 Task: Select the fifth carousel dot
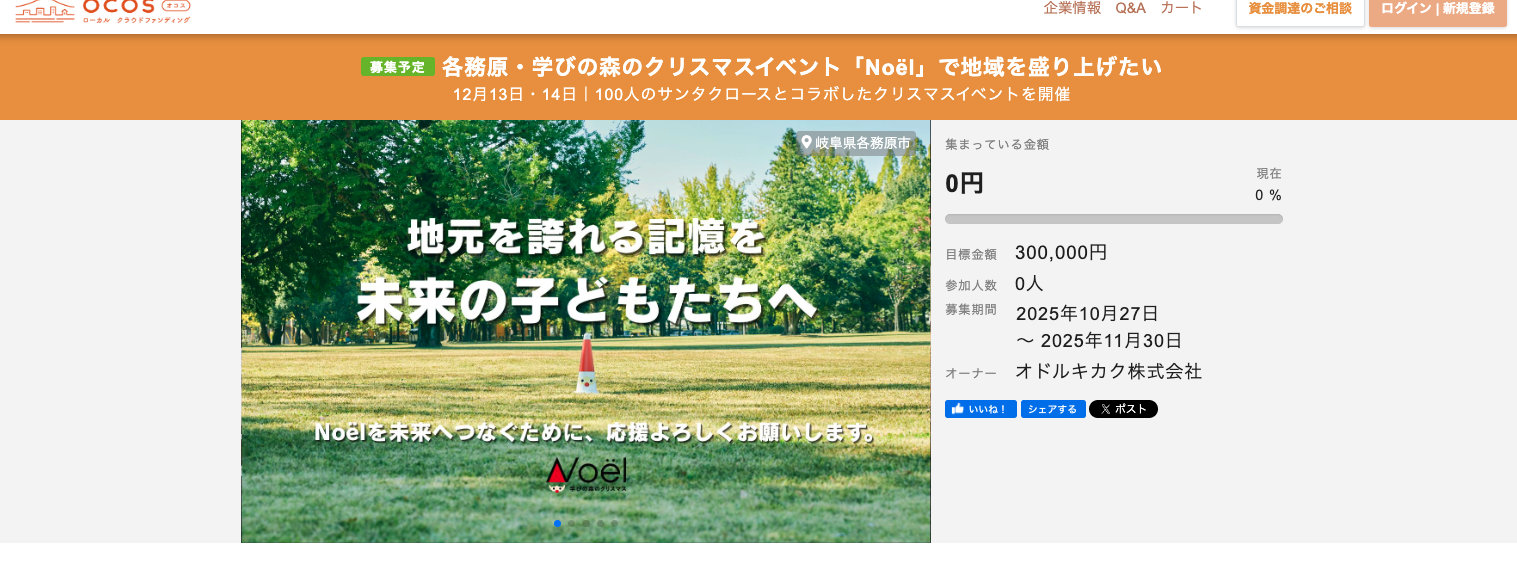coord(615,523)
